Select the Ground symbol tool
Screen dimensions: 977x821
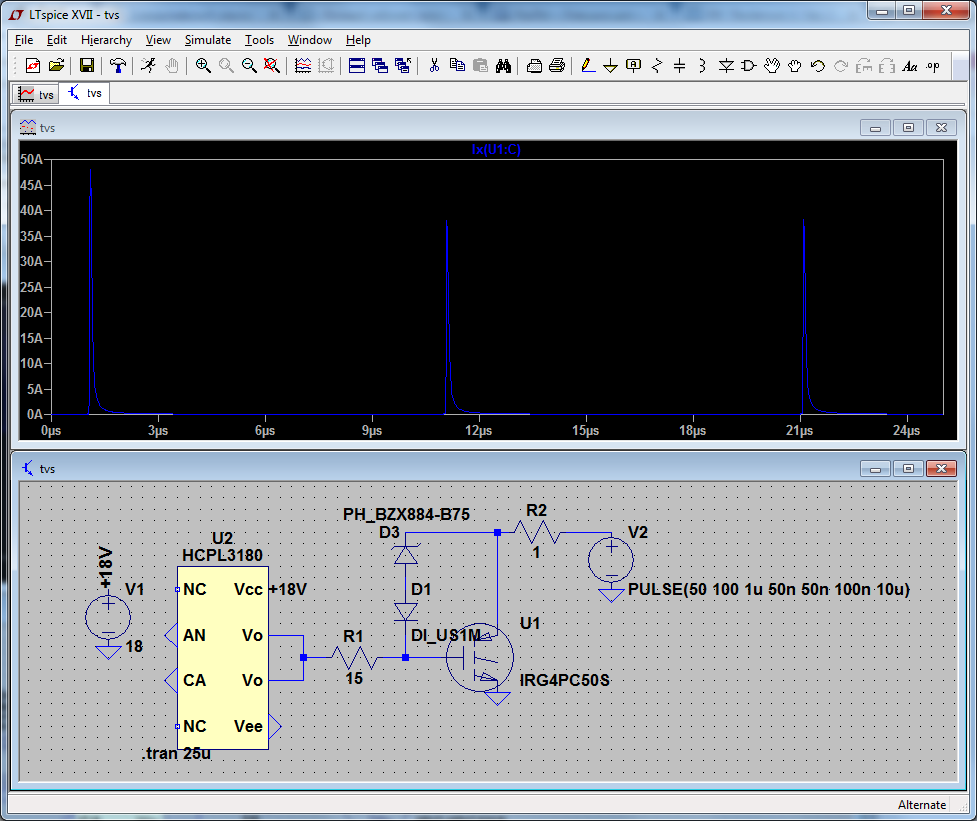(x=610, y=66)
